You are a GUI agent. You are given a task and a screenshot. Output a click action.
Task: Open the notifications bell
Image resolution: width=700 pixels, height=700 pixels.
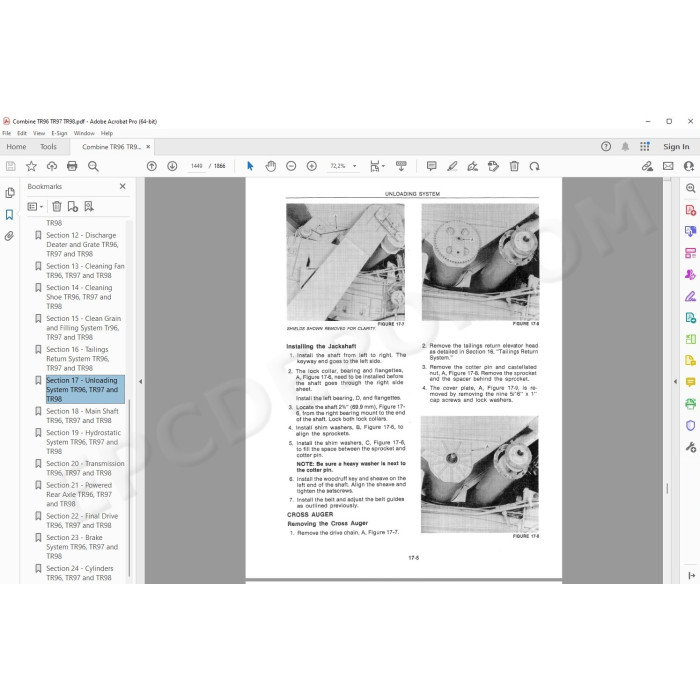click(625, 146)
